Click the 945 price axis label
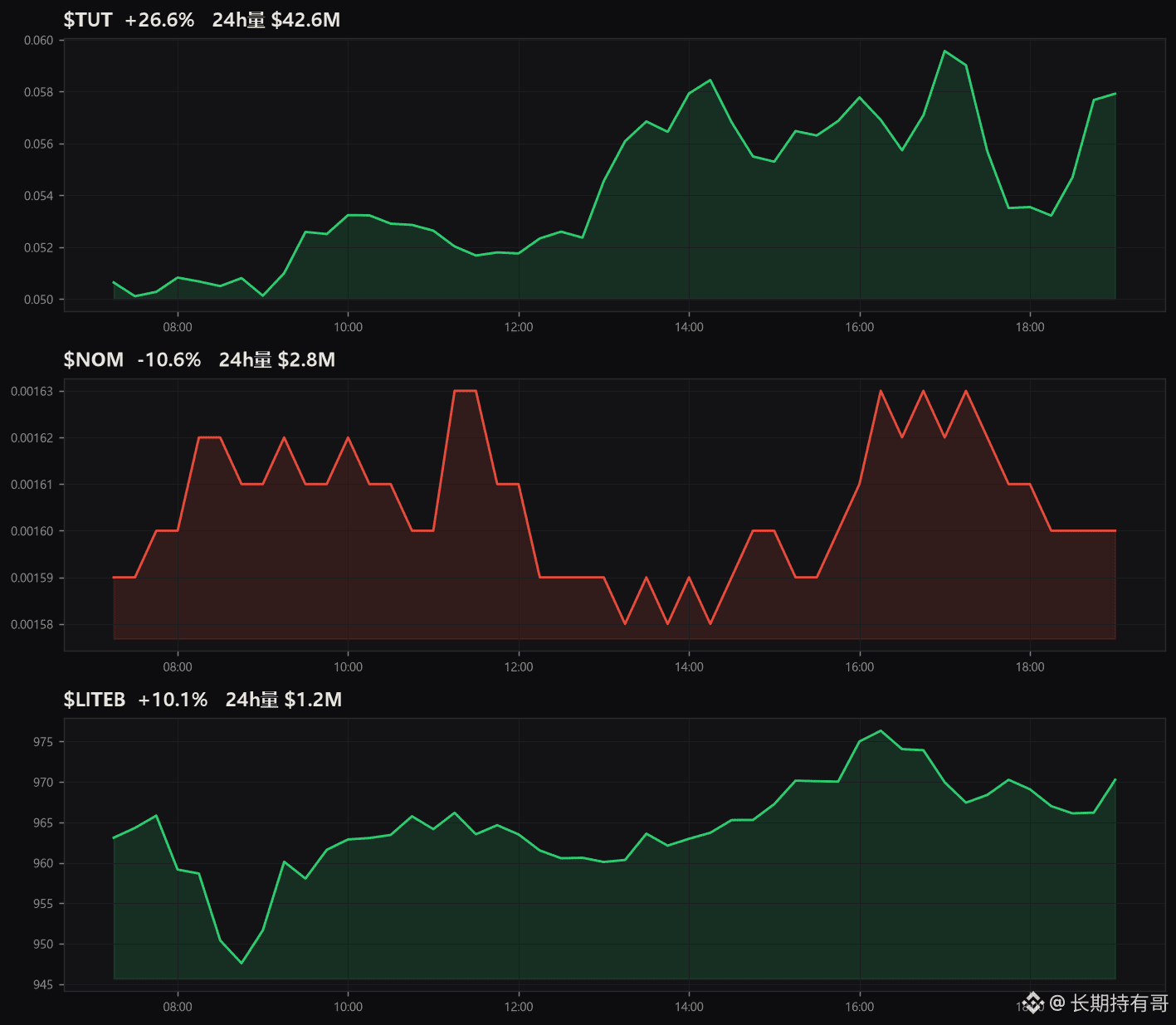The width and height of the screenshot is (1176, 1025). click(x=43, y=984)
